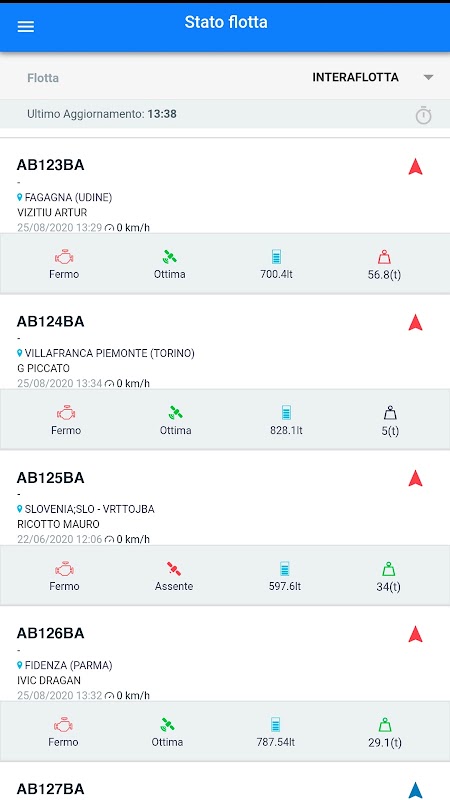Tap Assente satellite signal icon for AB125BA
The image size is (450, 800).
coord(173,569)
